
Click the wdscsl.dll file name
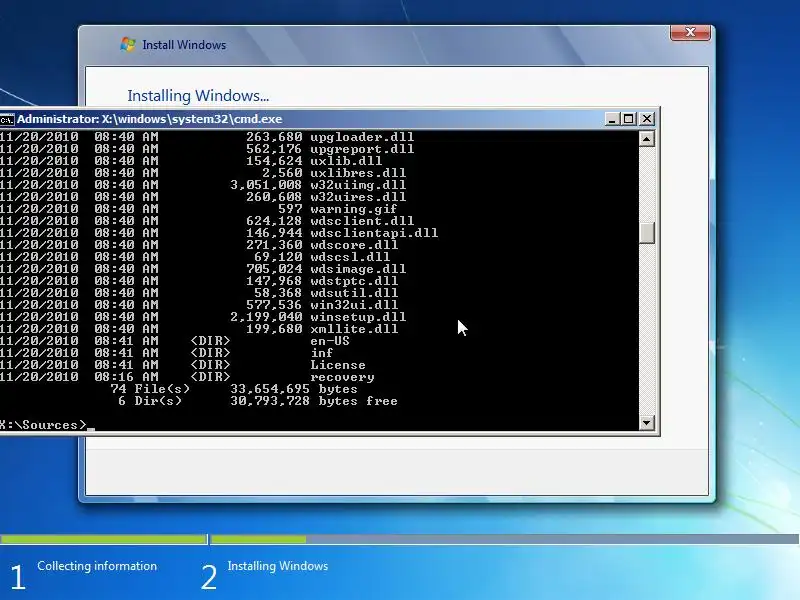[350, 257]
